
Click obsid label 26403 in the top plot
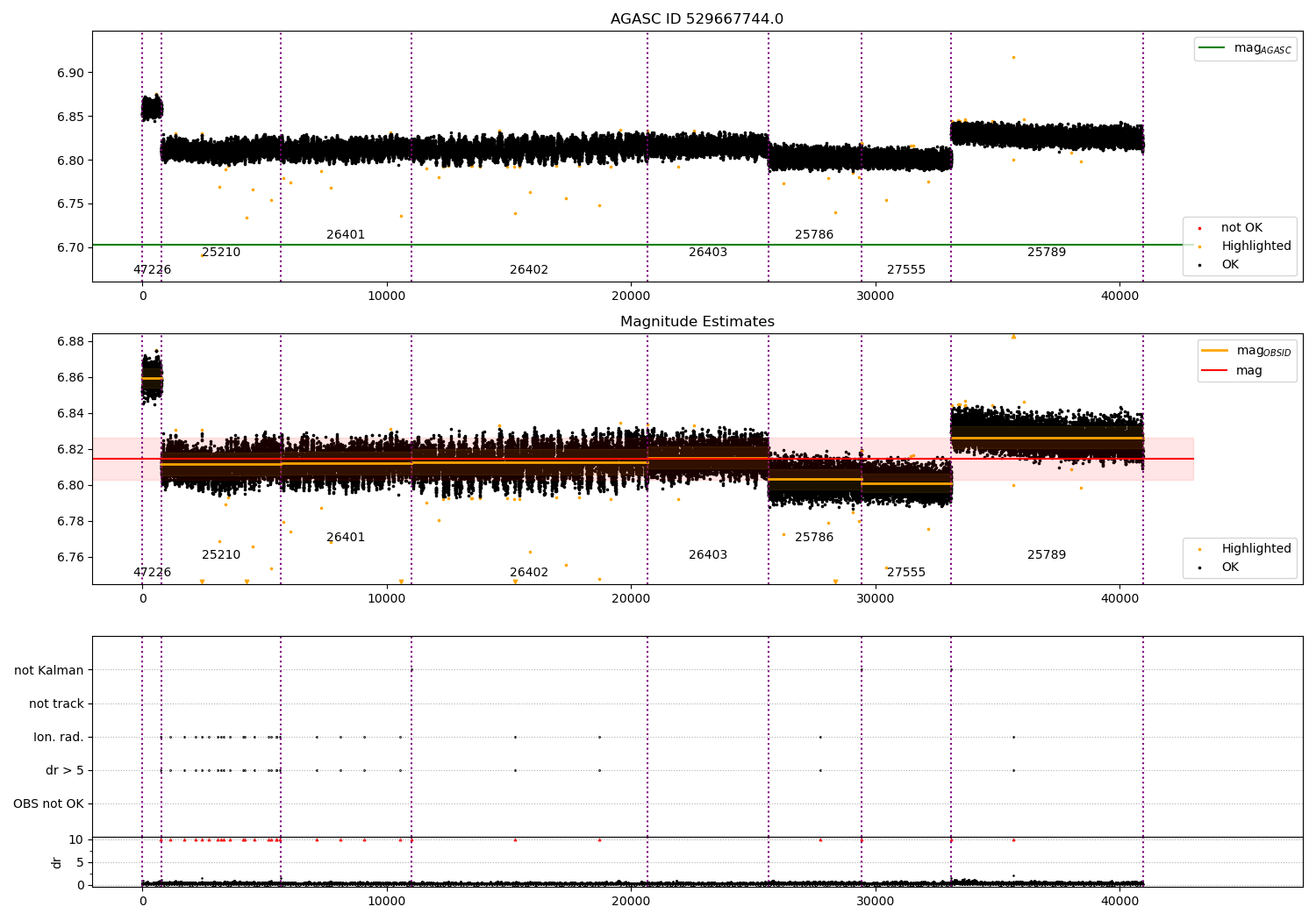708,252
